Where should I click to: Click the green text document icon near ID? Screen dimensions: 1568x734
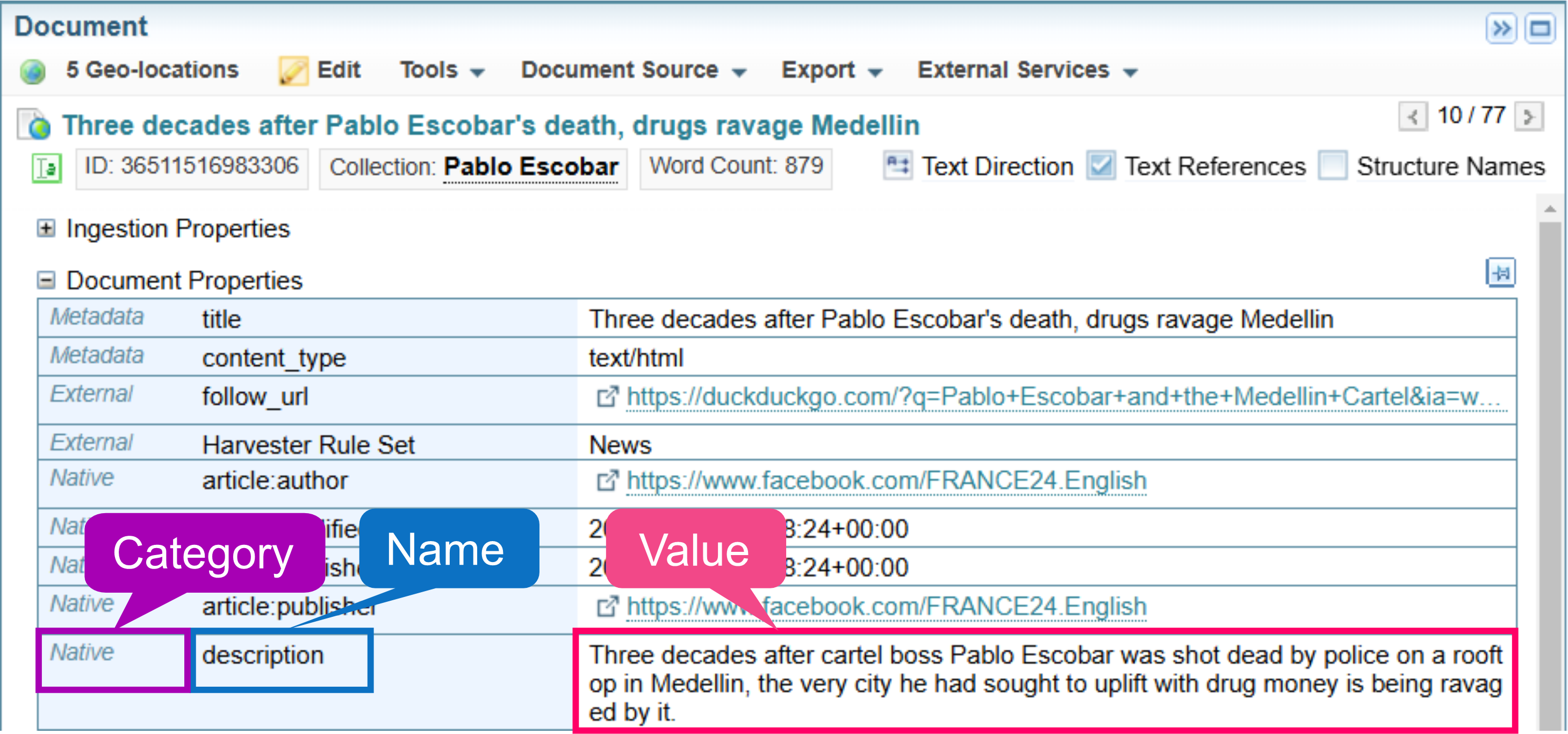coord(47,168)
